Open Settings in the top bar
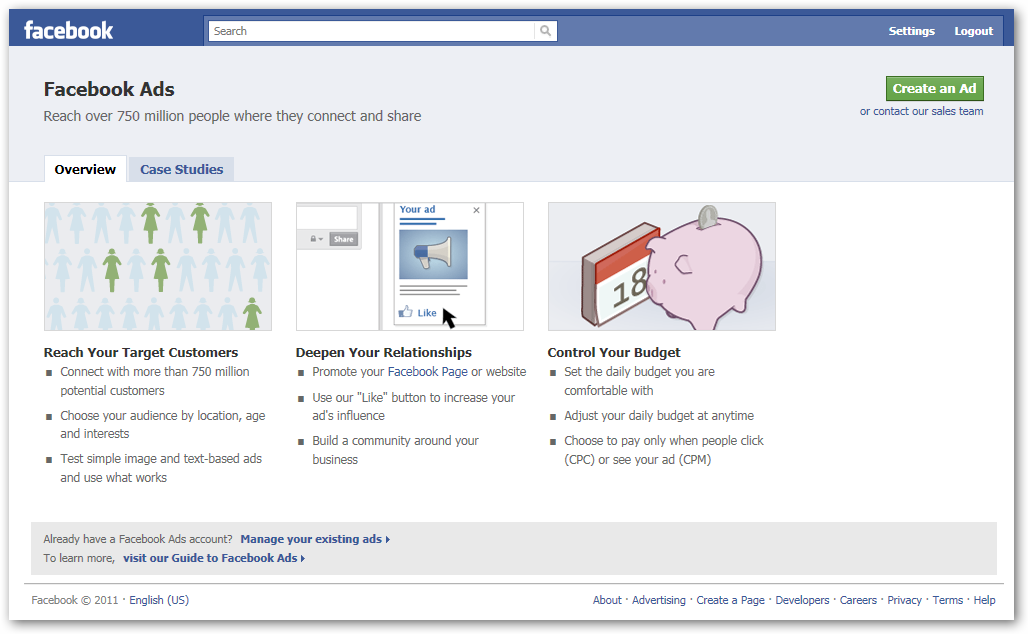This screenshot has width=1028, height=634. tap(911, 31)
